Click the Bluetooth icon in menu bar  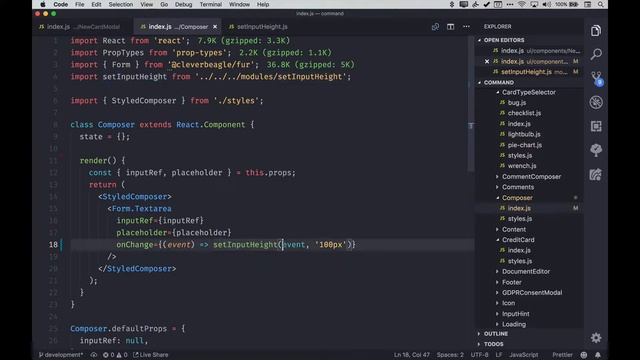tap(451, 4)
